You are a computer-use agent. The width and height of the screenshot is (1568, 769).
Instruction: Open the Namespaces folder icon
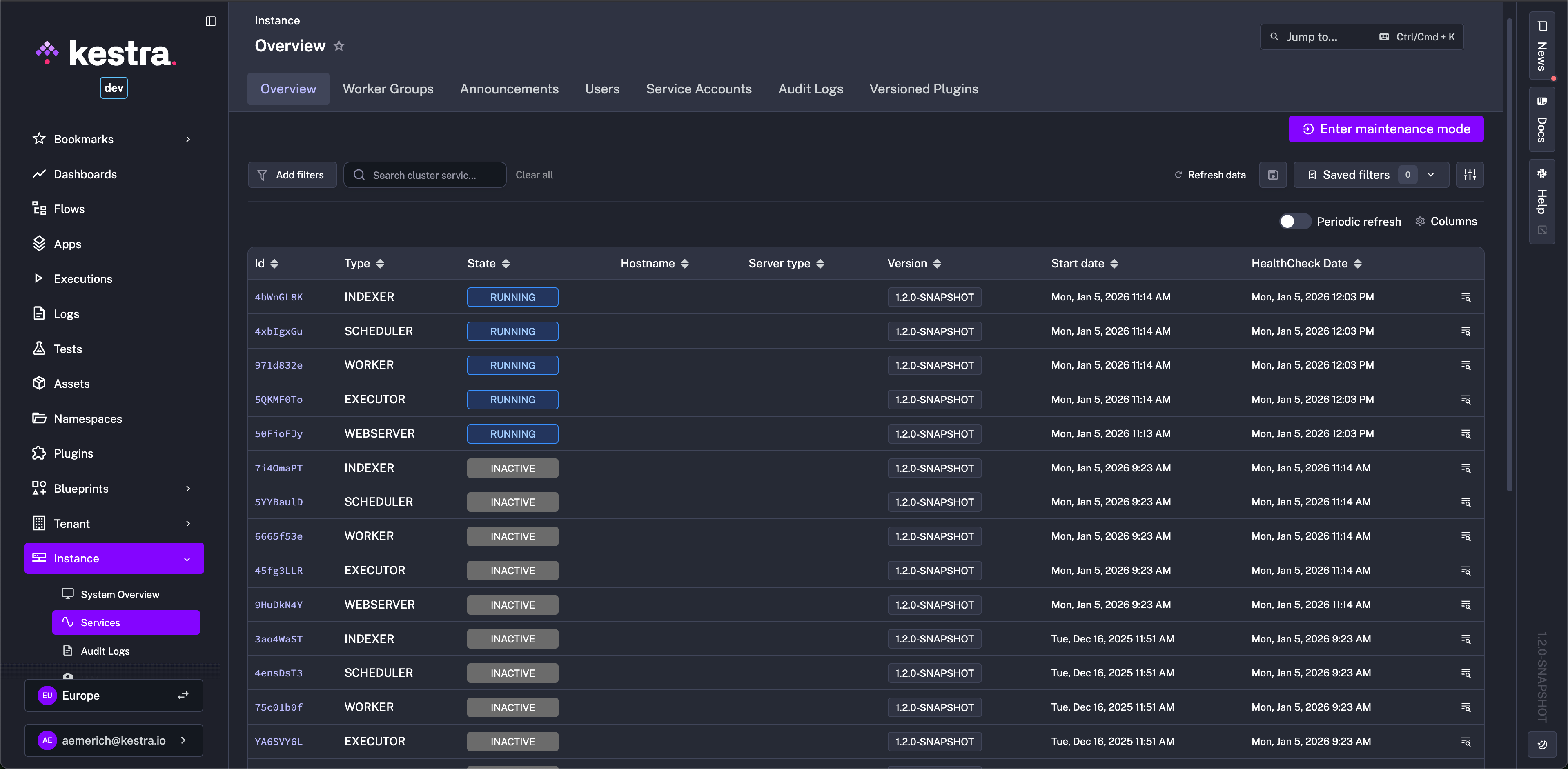[39, 418]
